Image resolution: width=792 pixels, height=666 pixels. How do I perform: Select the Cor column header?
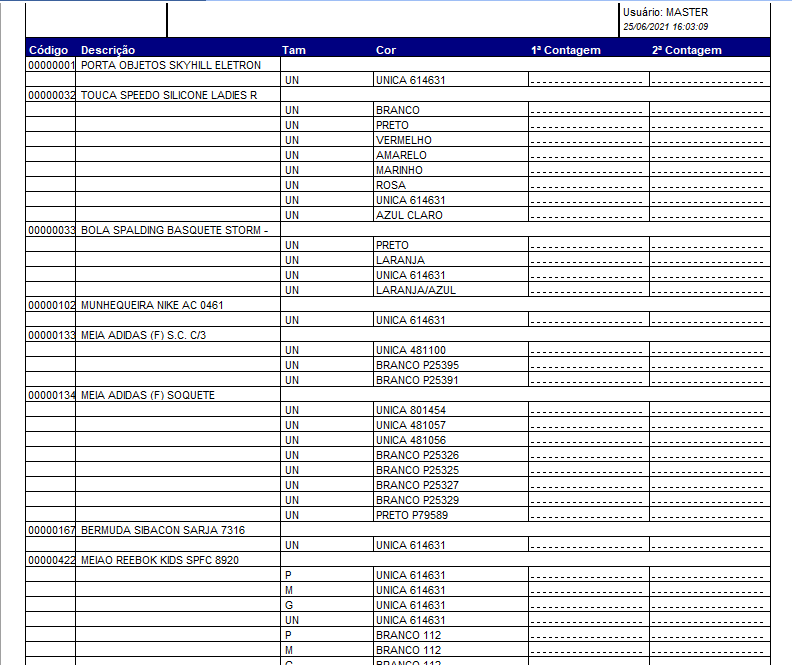[385, 50]
